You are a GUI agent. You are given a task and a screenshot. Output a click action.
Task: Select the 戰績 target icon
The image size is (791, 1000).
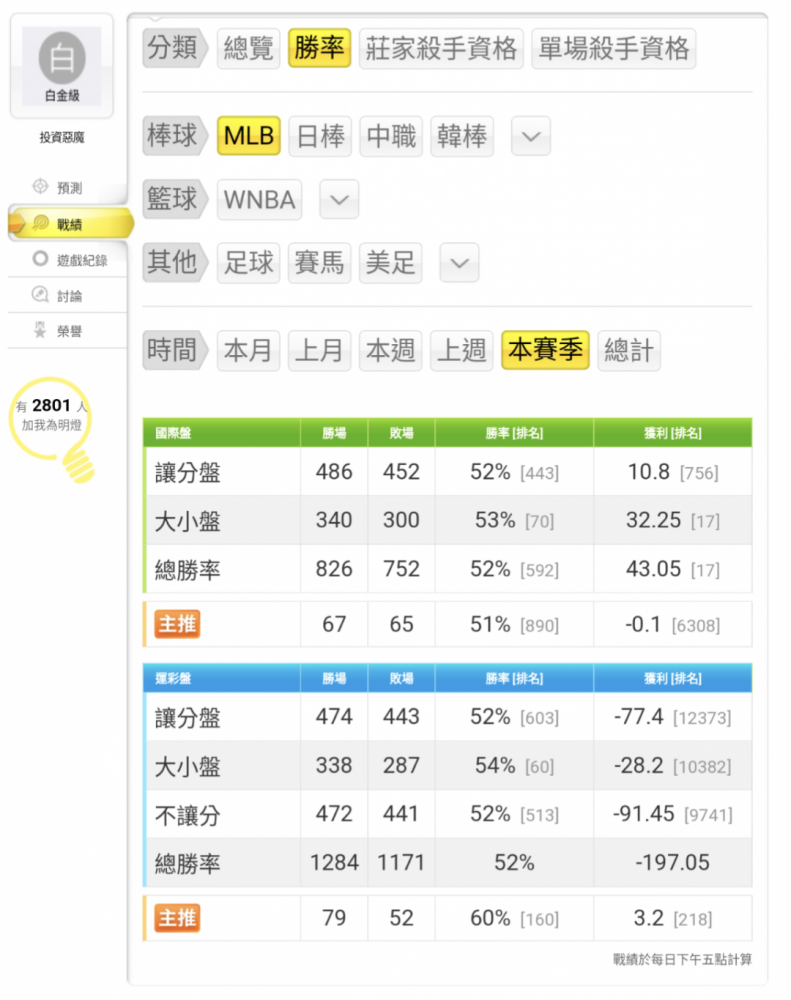point(40,223)
